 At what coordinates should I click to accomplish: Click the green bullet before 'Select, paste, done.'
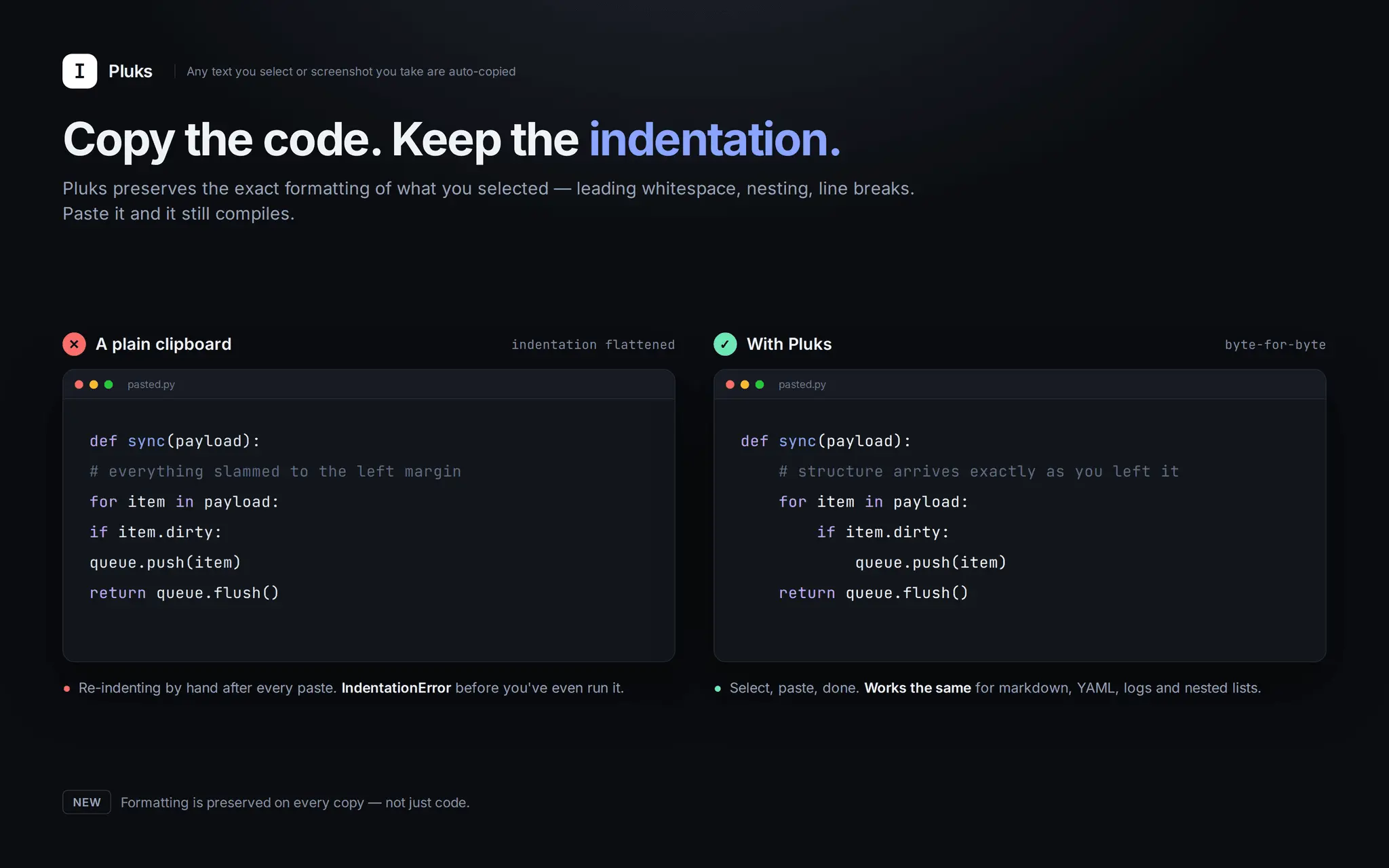pos(718,689)
